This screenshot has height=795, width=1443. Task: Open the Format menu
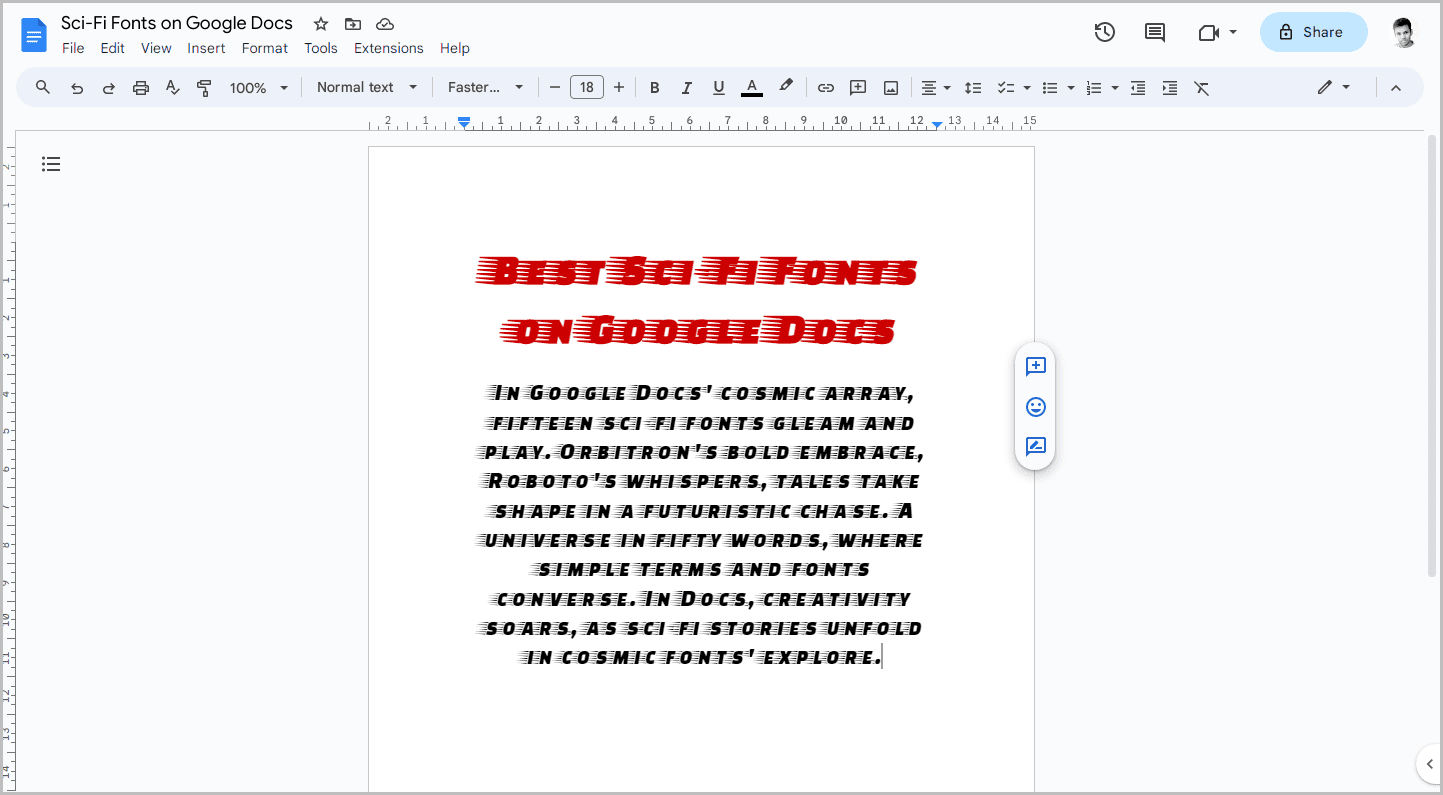264,48
